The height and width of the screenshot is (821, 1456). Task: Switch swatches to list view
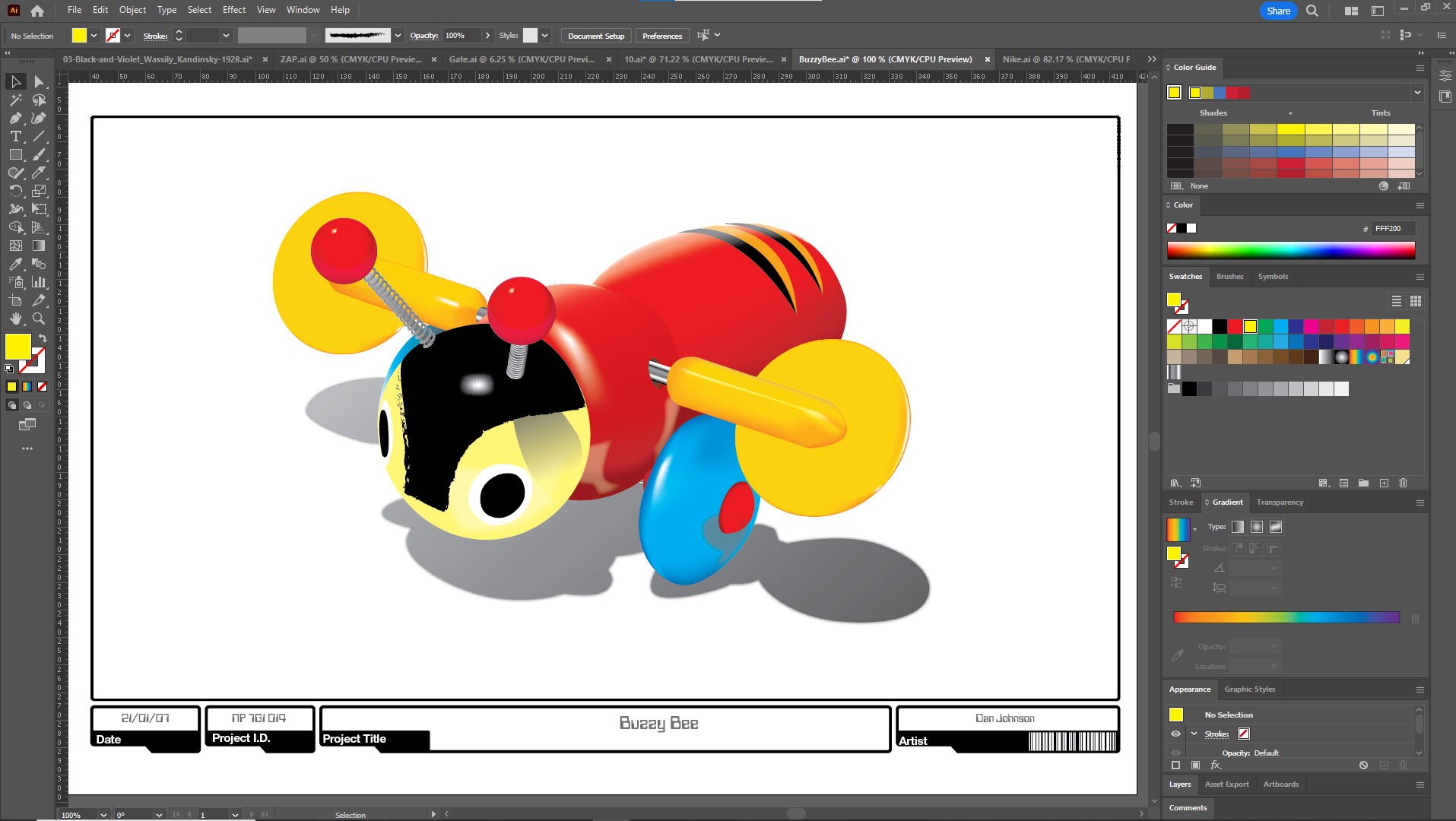tap(1397, 301)
